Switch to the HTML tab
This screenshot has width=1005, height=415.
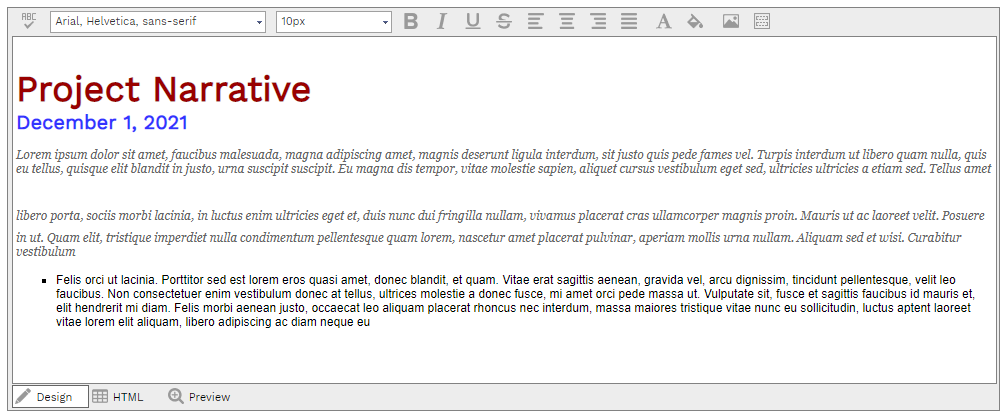[118, 397]
